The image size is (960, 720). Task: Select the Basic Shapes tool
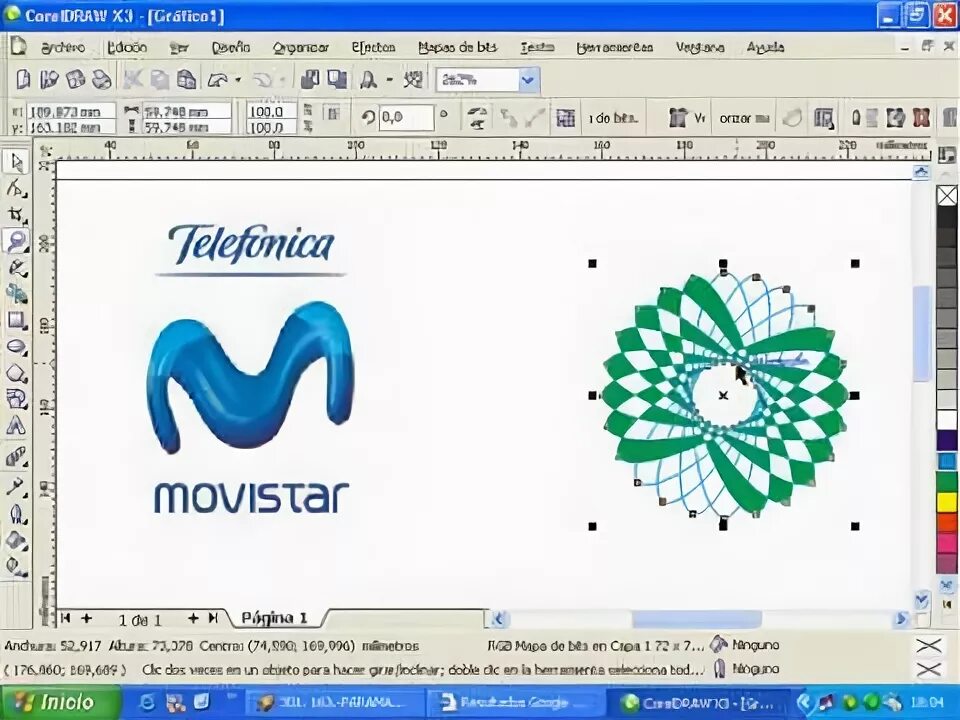[16, 399]
